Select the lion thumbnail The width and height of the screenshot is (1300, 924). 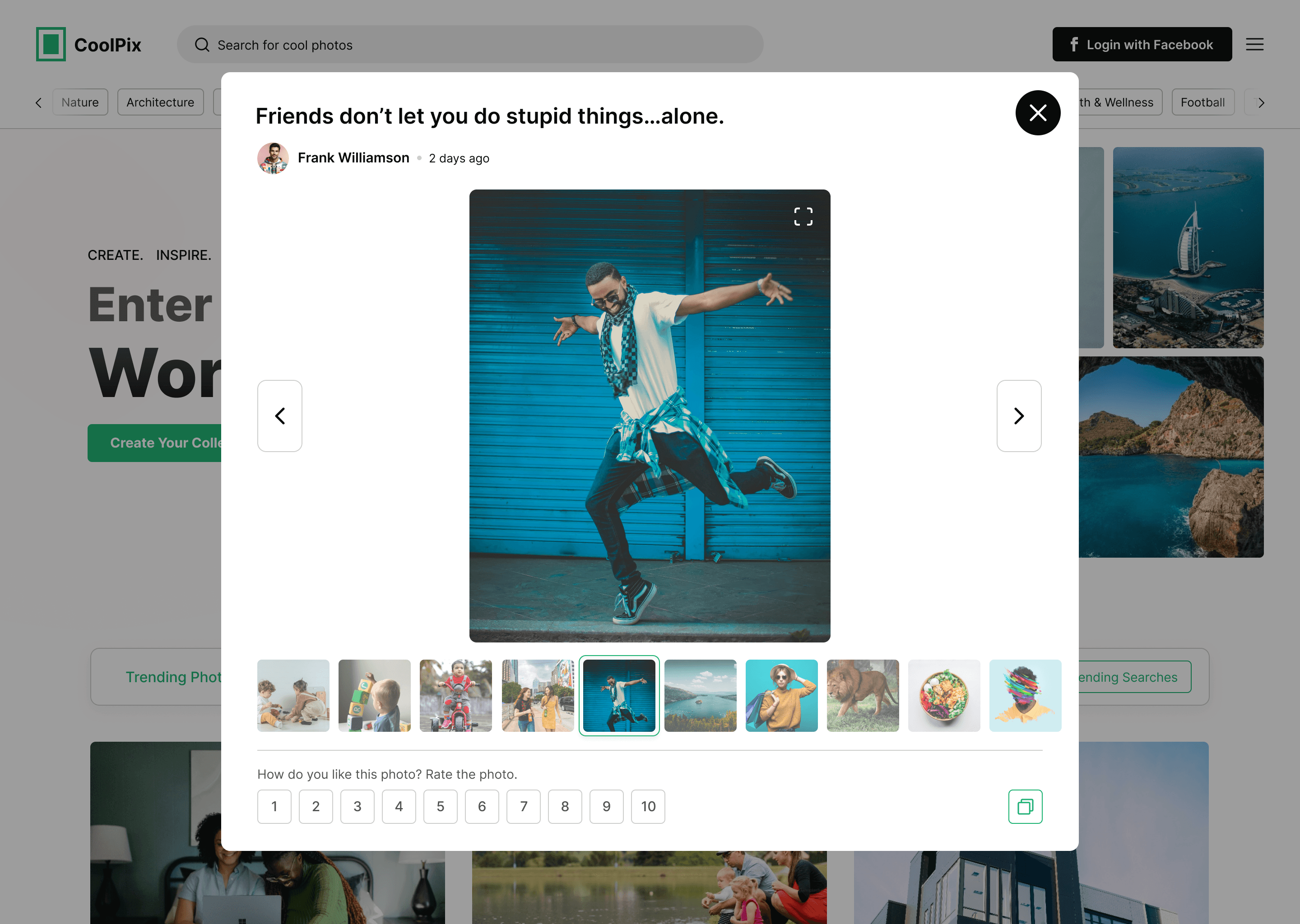[862, 695]
